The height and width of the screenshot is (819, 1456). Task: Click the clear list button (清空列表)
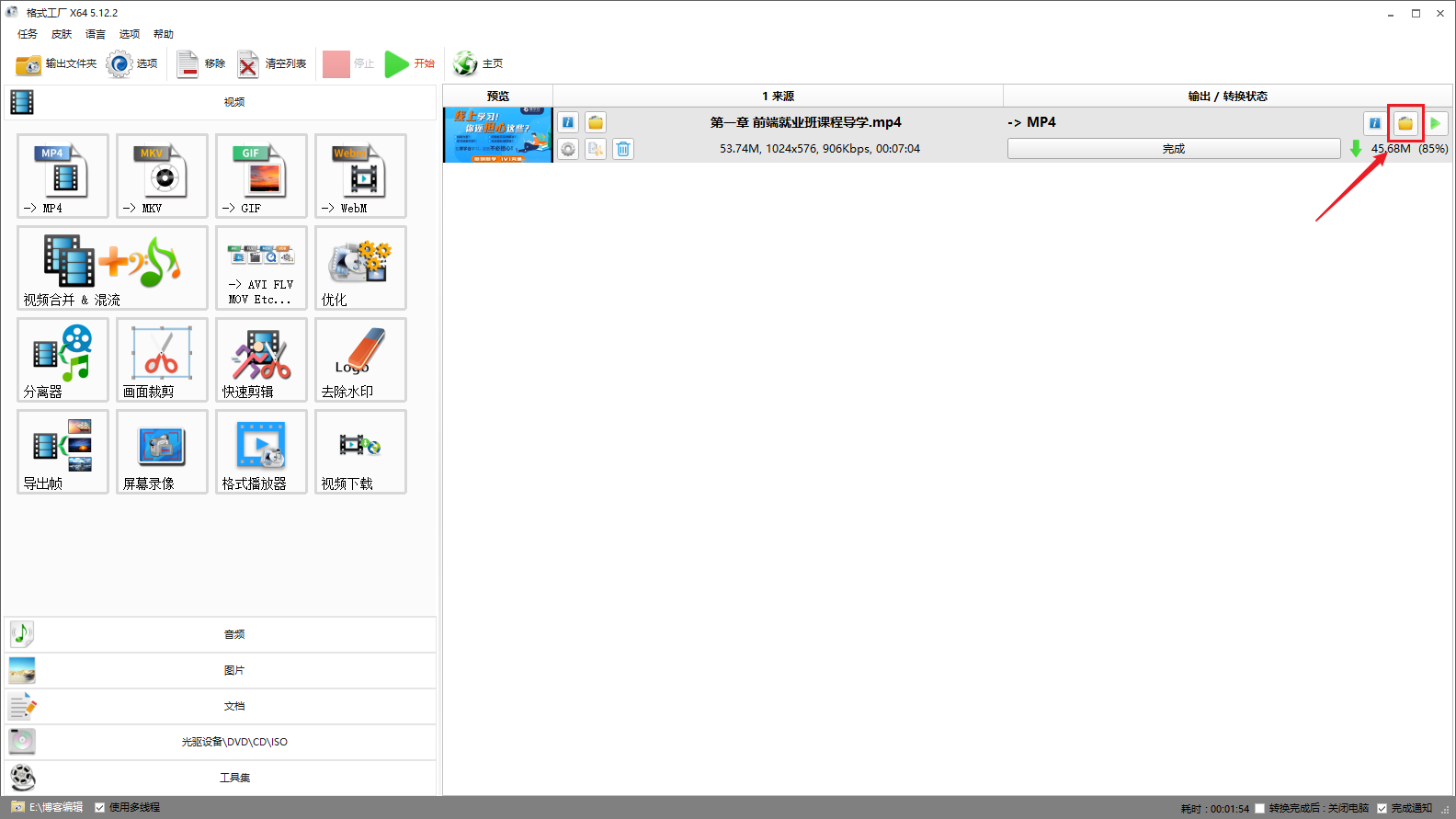[x=272, y=63]
